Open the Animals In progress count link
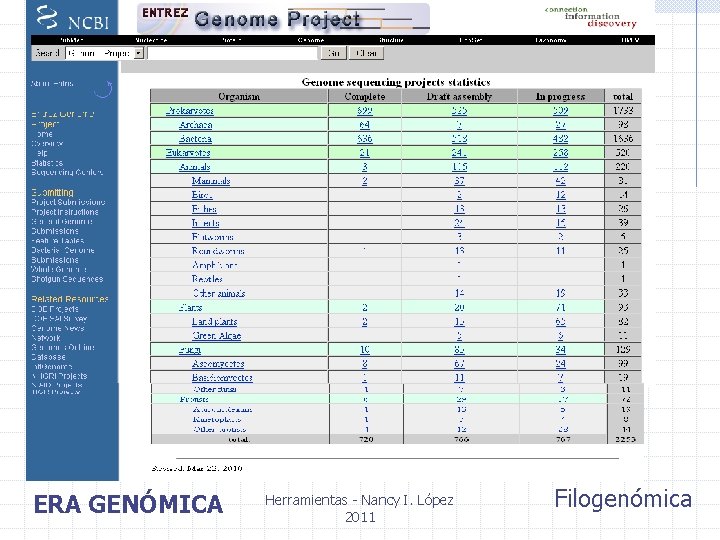 (x=560, y=167)
